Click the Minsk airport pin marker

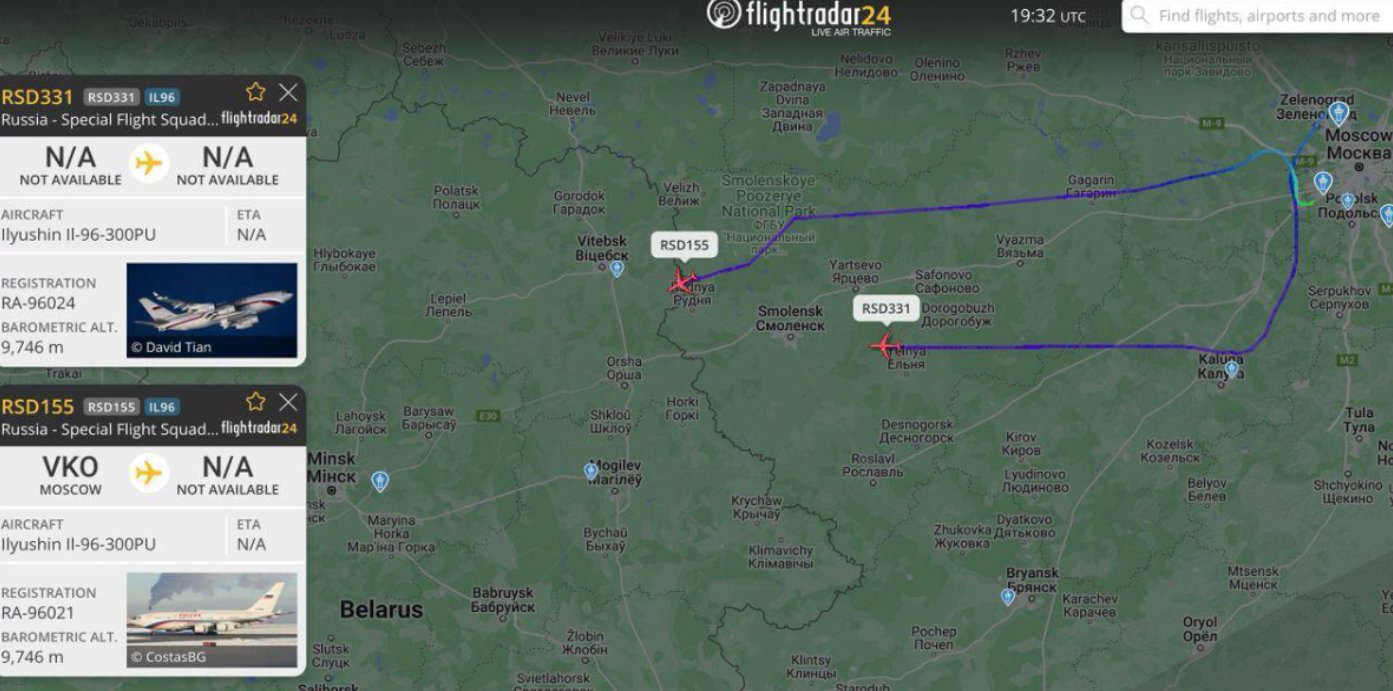pyautogui.click(x=379, y=481)
